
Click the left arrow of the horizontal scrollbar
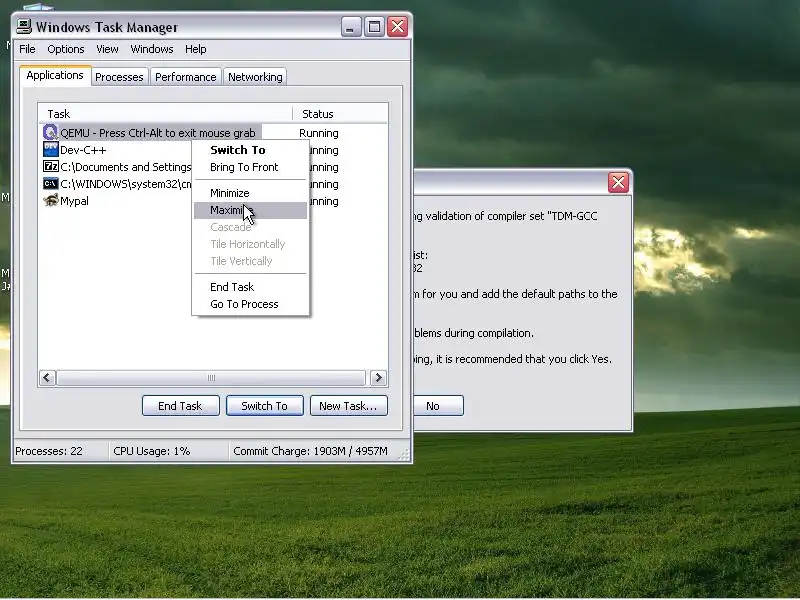coord(47,378)
